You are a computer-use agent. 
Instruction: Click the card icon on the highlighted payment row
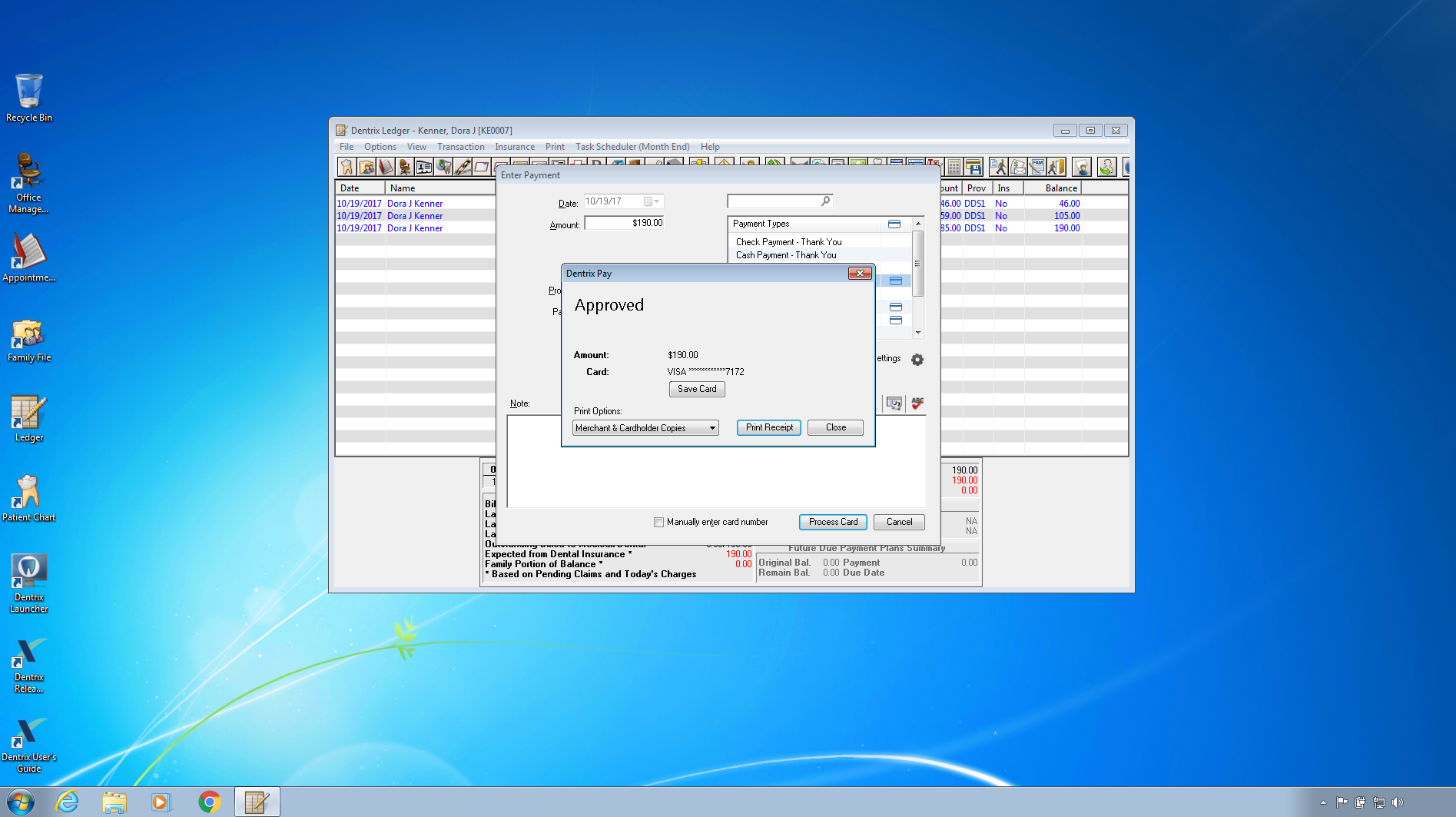(x=896, y=281)
